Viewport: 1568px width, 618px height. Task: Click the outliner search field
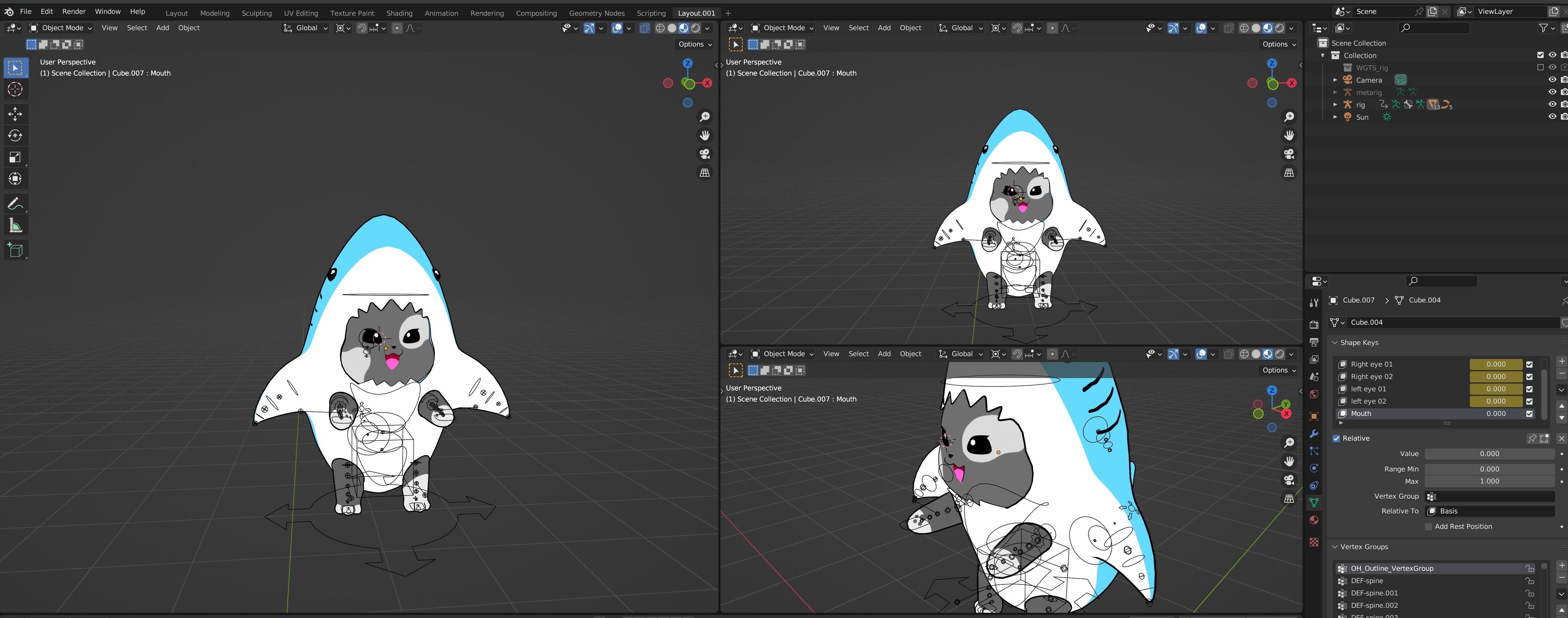1433,28
